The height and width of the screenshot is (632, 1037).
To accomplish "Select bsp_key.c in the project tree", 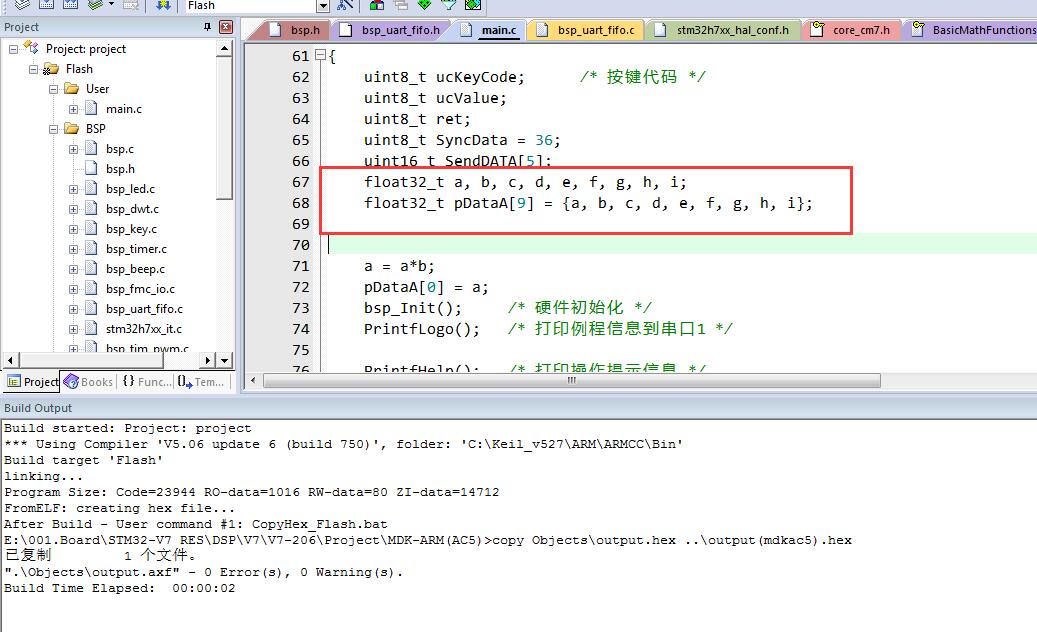I will tap(131, 229).
